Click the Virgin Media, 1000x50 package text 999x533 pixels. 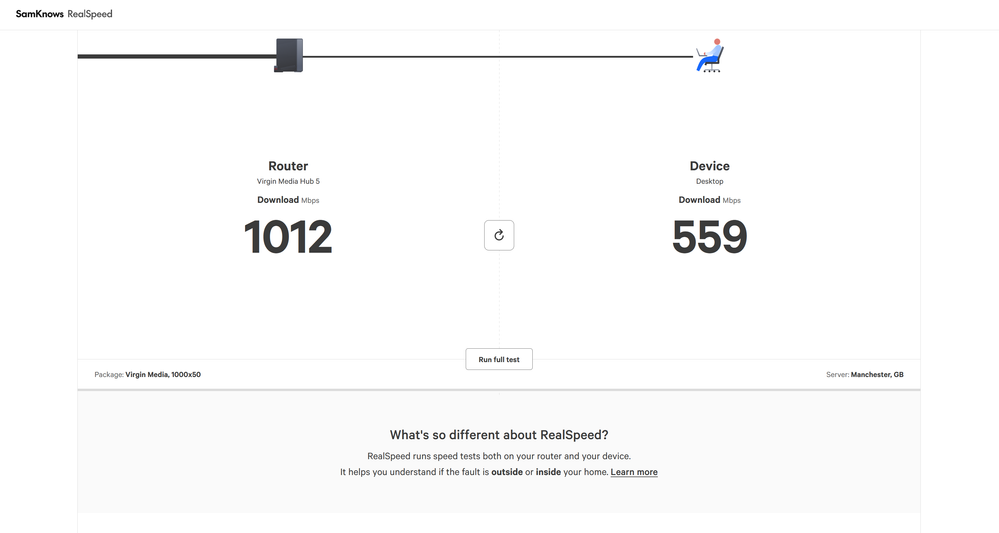[163, 374]
